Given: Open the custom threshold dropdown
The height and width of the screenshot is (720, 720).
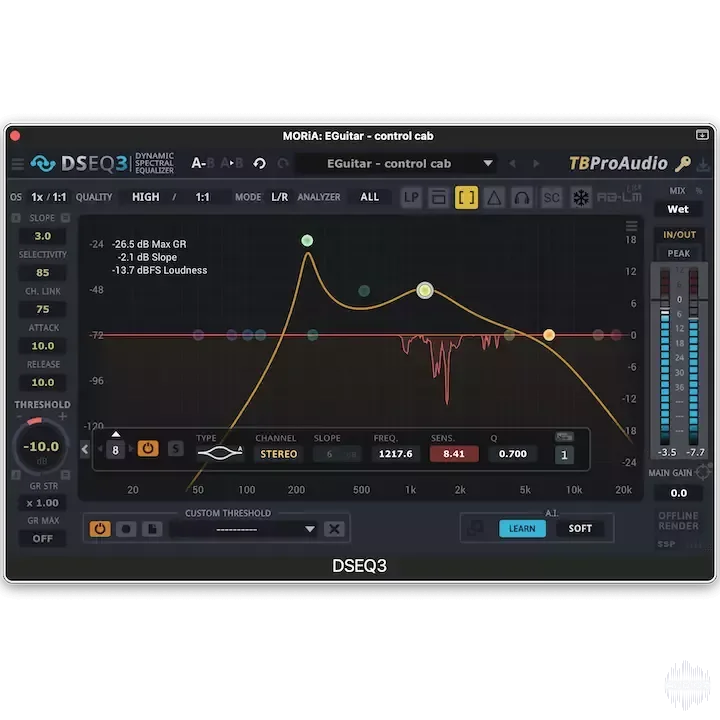Looking at the screenshot, I should point(243,529).
